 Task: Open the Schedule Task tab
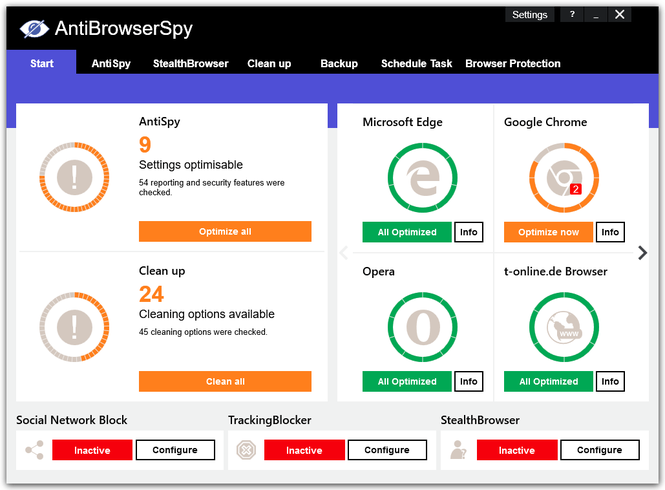416,64
